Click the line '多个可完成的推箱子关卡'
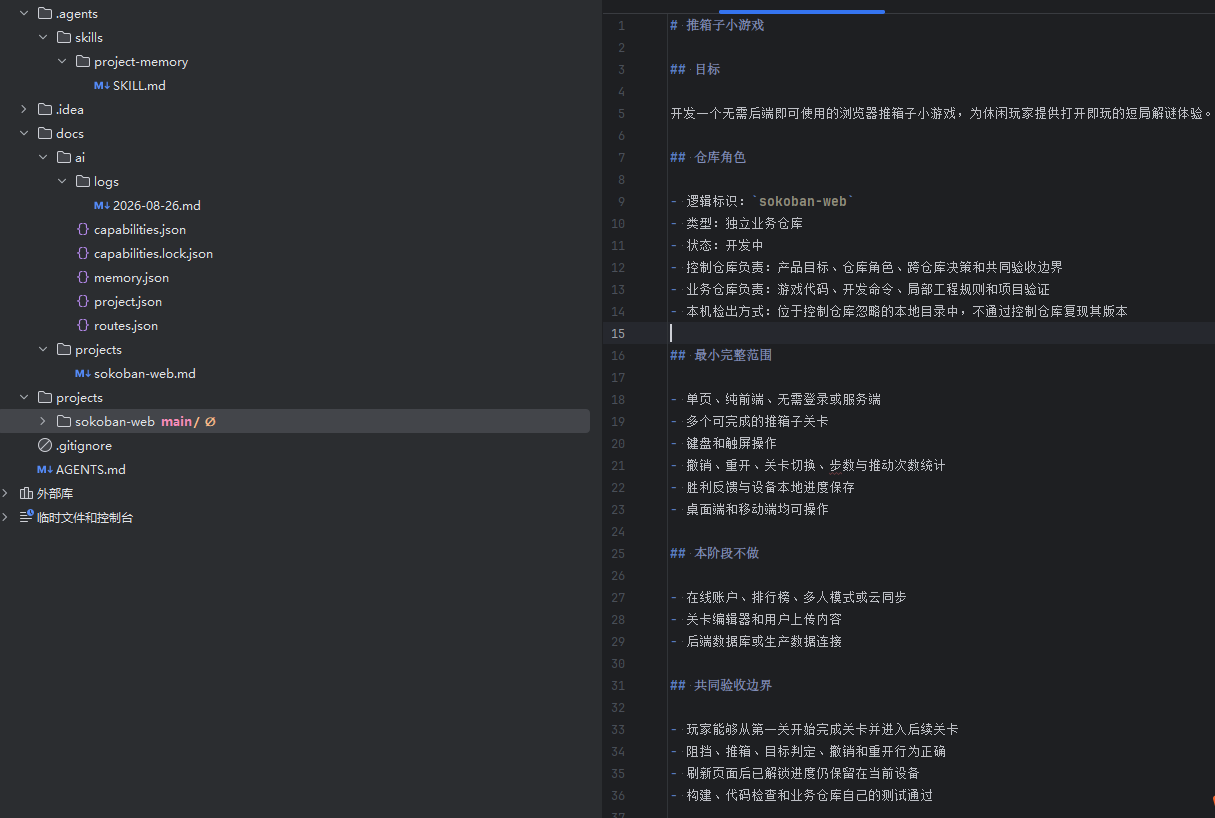 [x=757, y=421]
